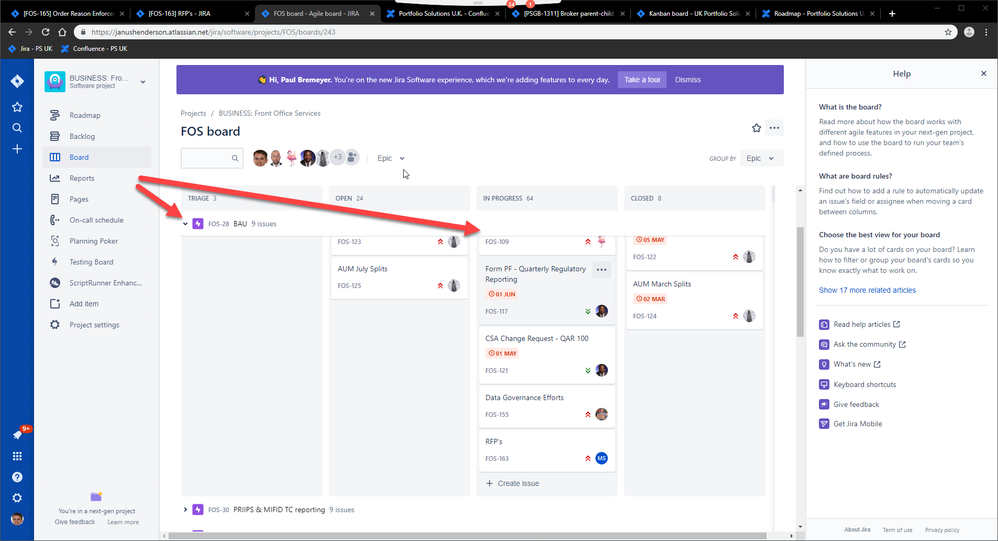
Task: Filter by the +3 more assignees avatar
Action: [337, 157]
